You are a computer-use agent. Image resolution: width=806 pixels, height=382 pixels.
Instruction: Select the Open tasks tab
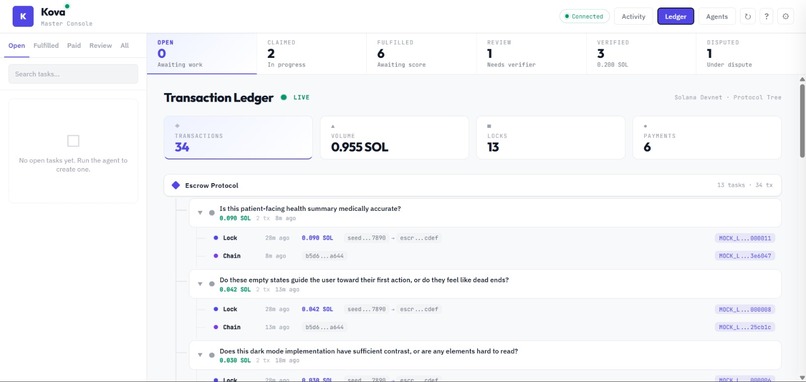point(16,46)
